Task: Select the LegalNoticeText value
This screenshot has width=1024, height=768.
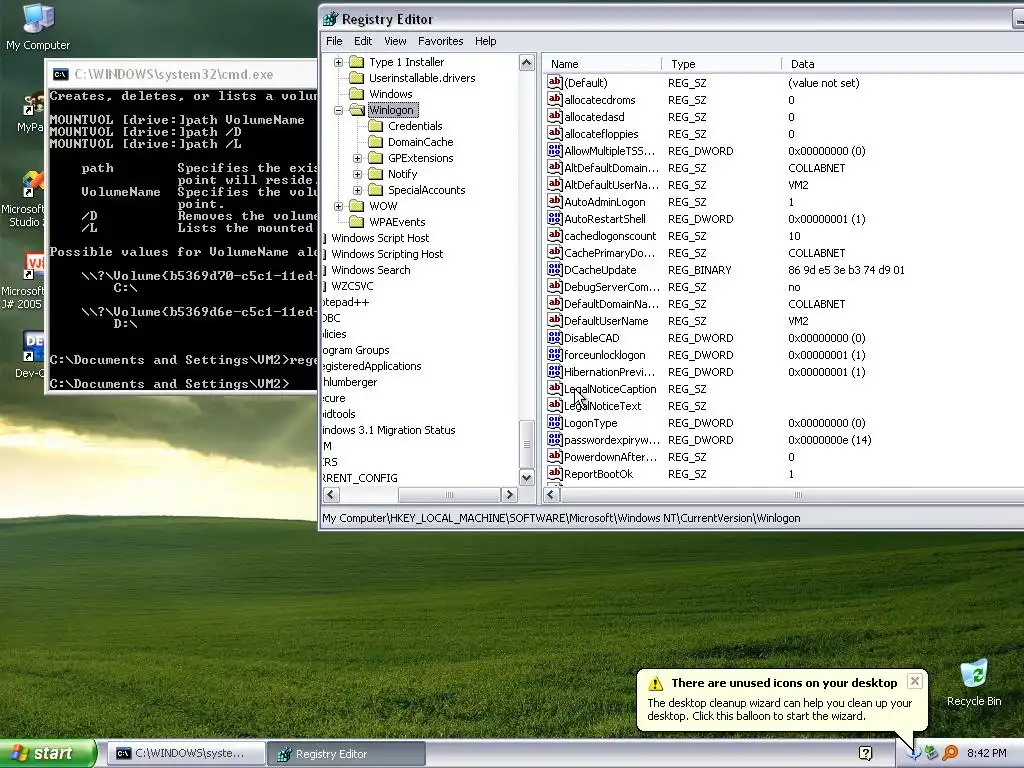Action: coord(603,406)
